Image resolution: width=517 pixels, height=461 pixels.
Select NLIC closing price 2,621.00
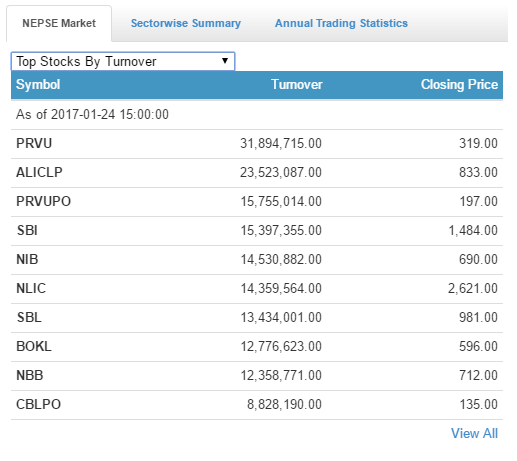click(x=473, y=288)
